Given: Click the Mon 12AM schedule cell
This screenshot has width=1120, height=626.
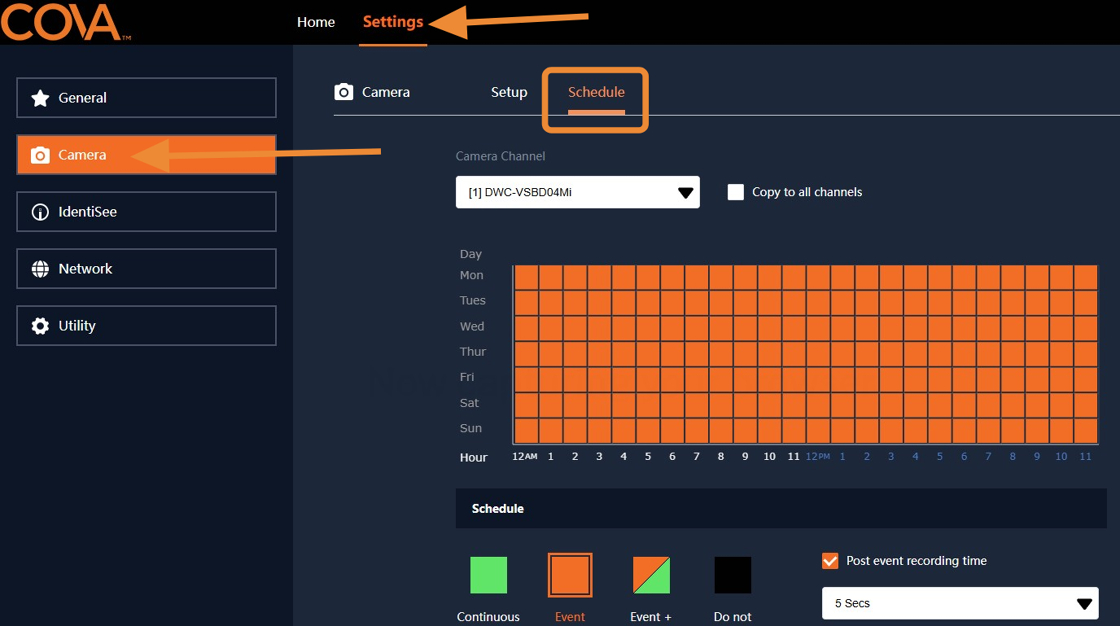Looking at the screenshot, I should pyautogui.click(x=526, y=277).
